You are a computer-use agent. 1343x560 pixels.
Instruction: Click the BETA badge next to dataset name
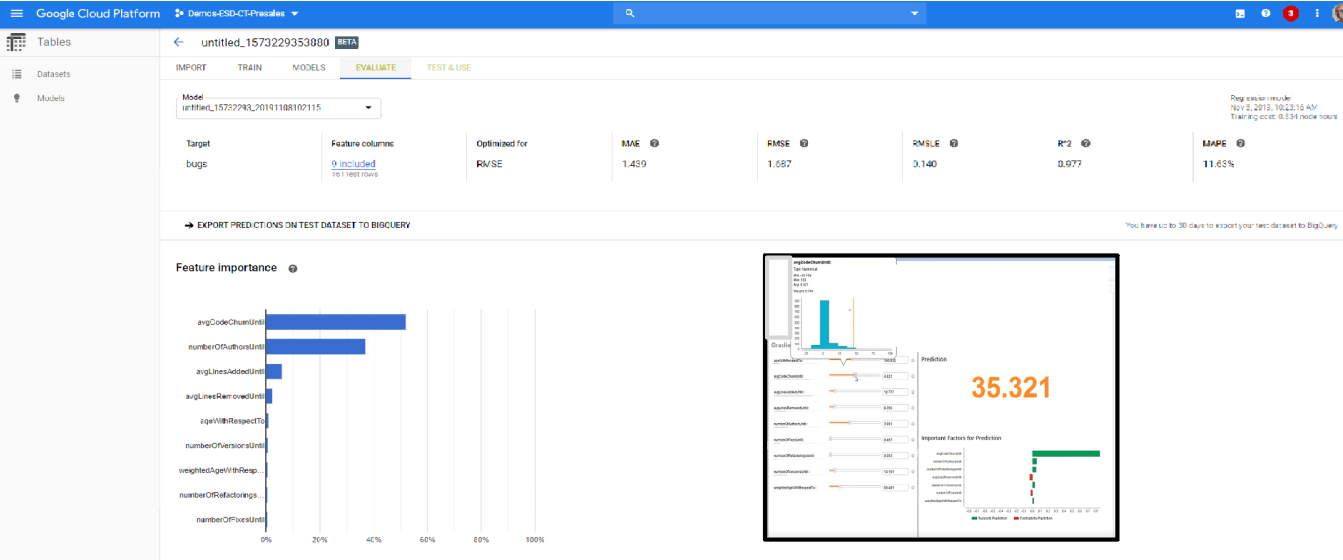(347, 42)
